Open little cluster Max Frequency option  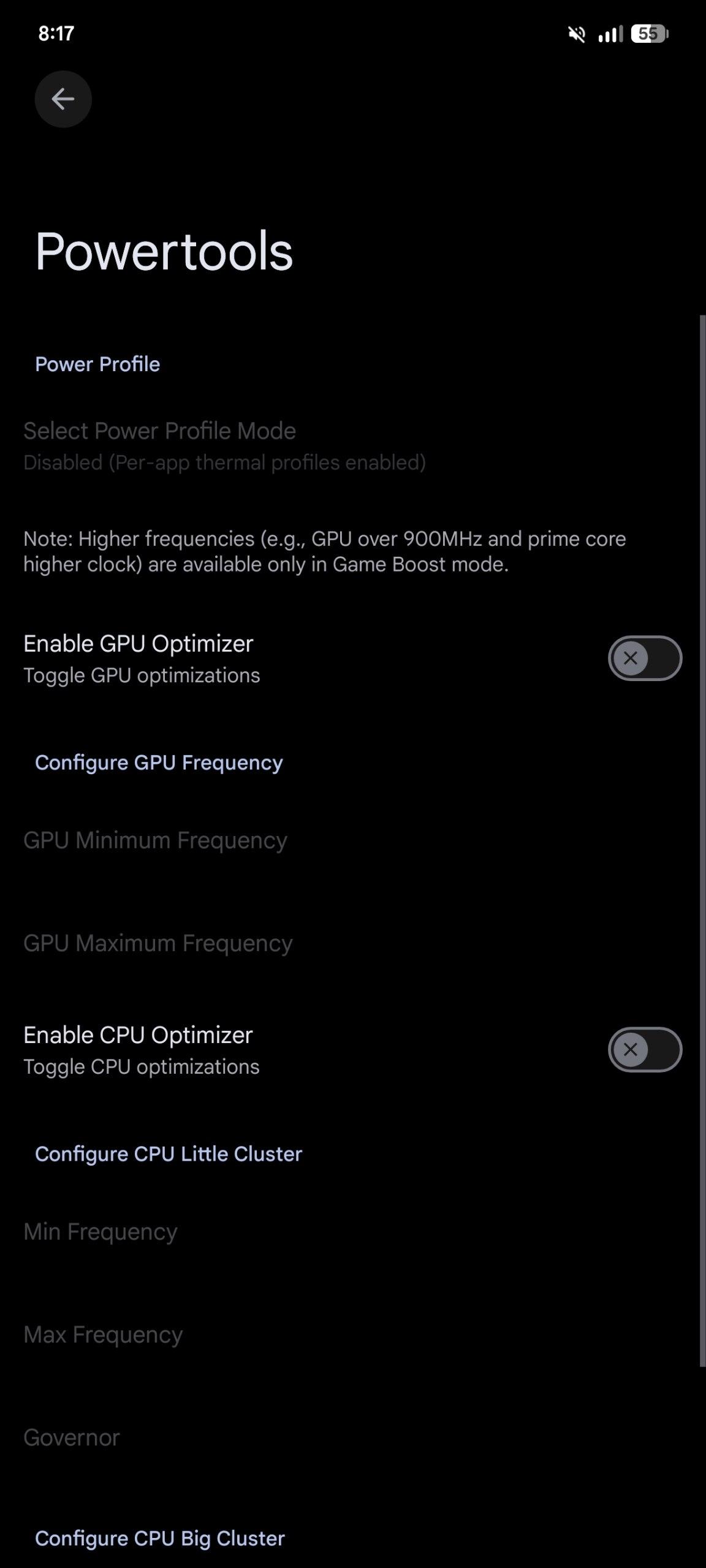point(103,1334)
